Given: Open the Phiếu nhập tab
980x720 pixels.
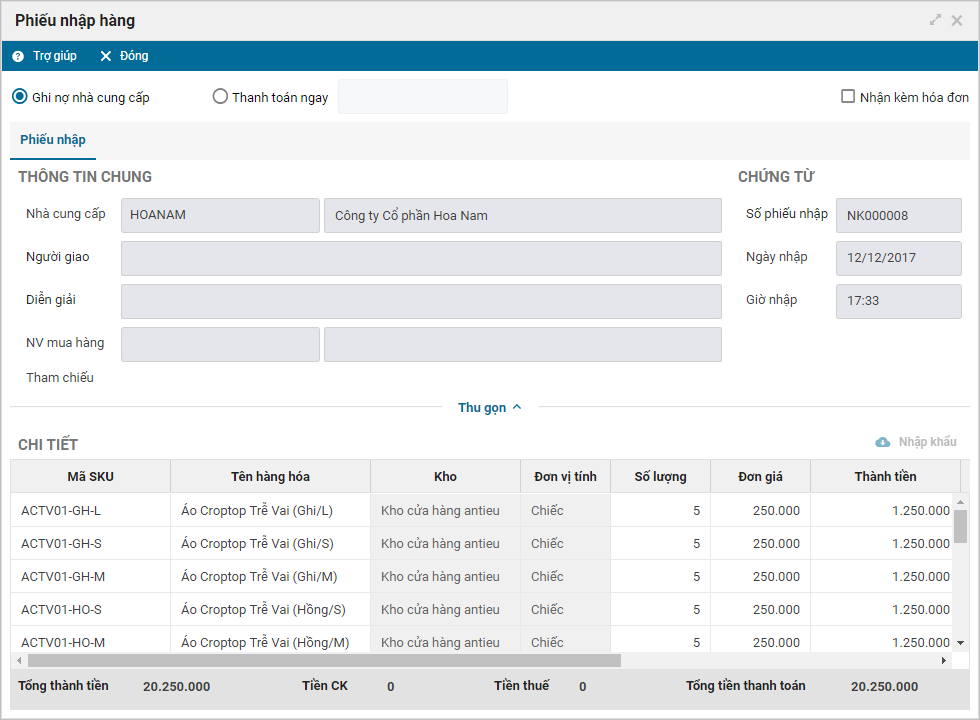Looking at the screenshot, I should tap(53, 140).
